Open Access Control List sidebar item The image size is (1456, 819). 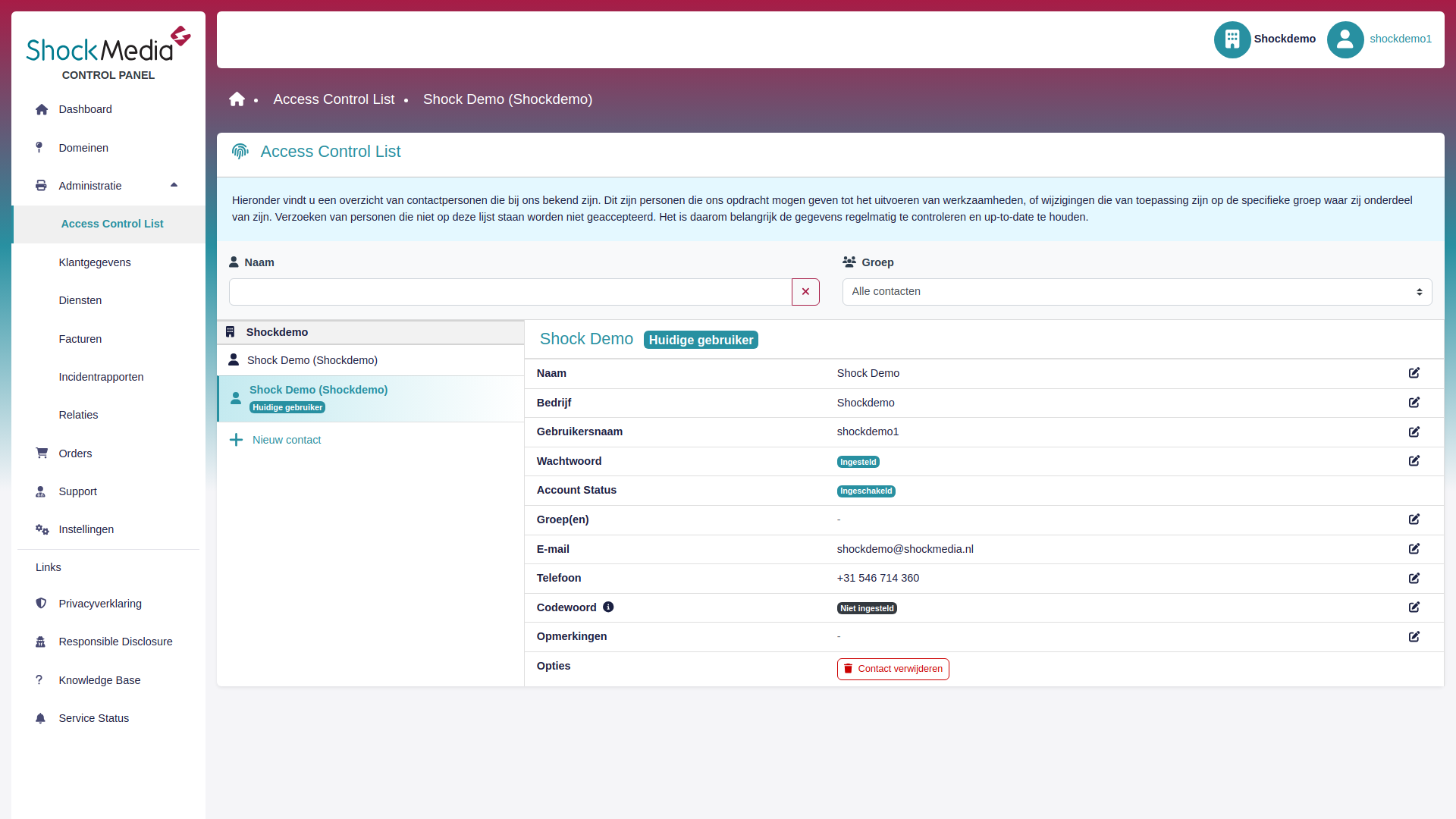coord(110,224)
